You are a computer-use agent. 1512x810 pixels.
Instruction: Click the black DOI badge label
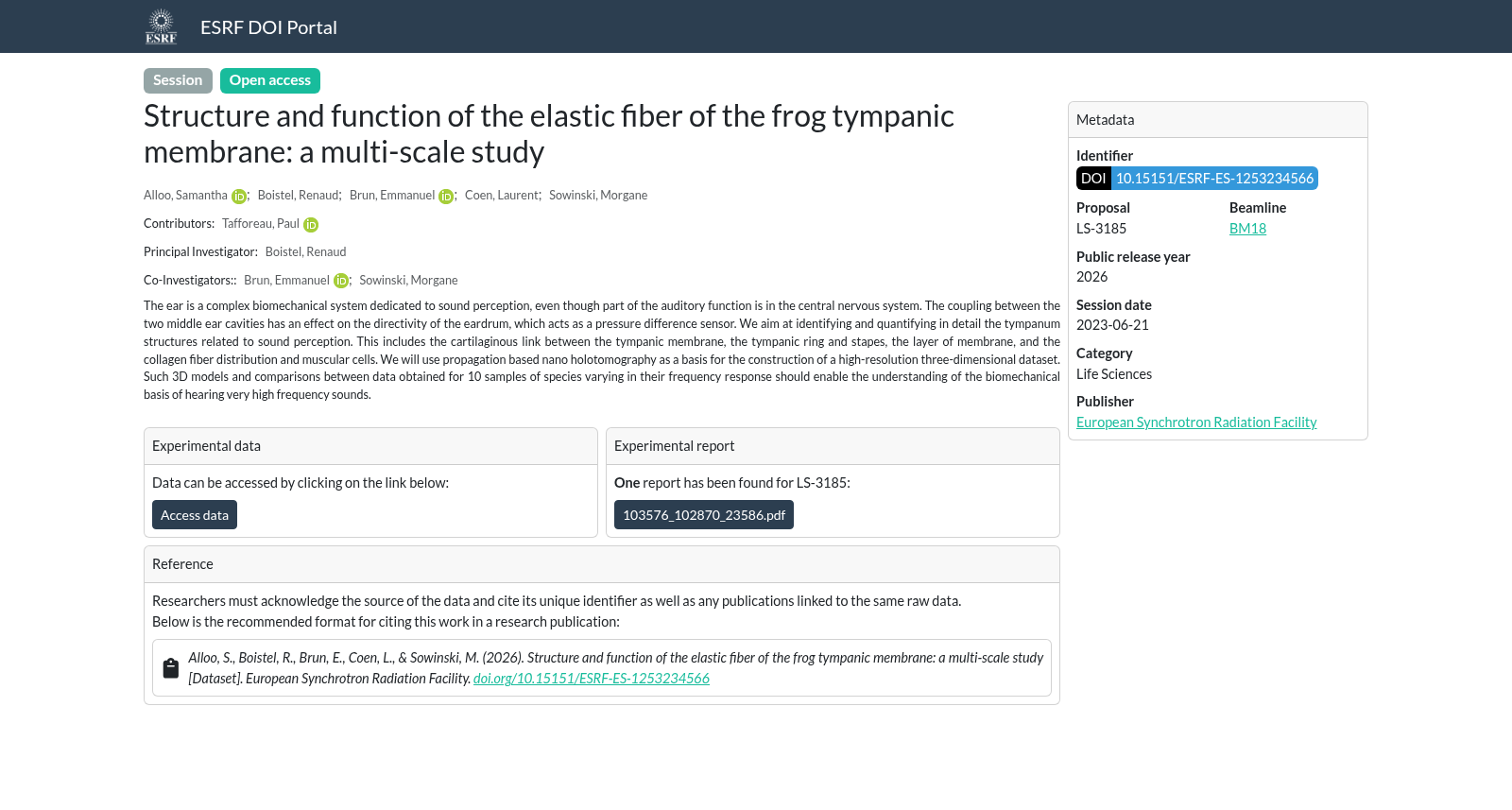point(1093,179)
